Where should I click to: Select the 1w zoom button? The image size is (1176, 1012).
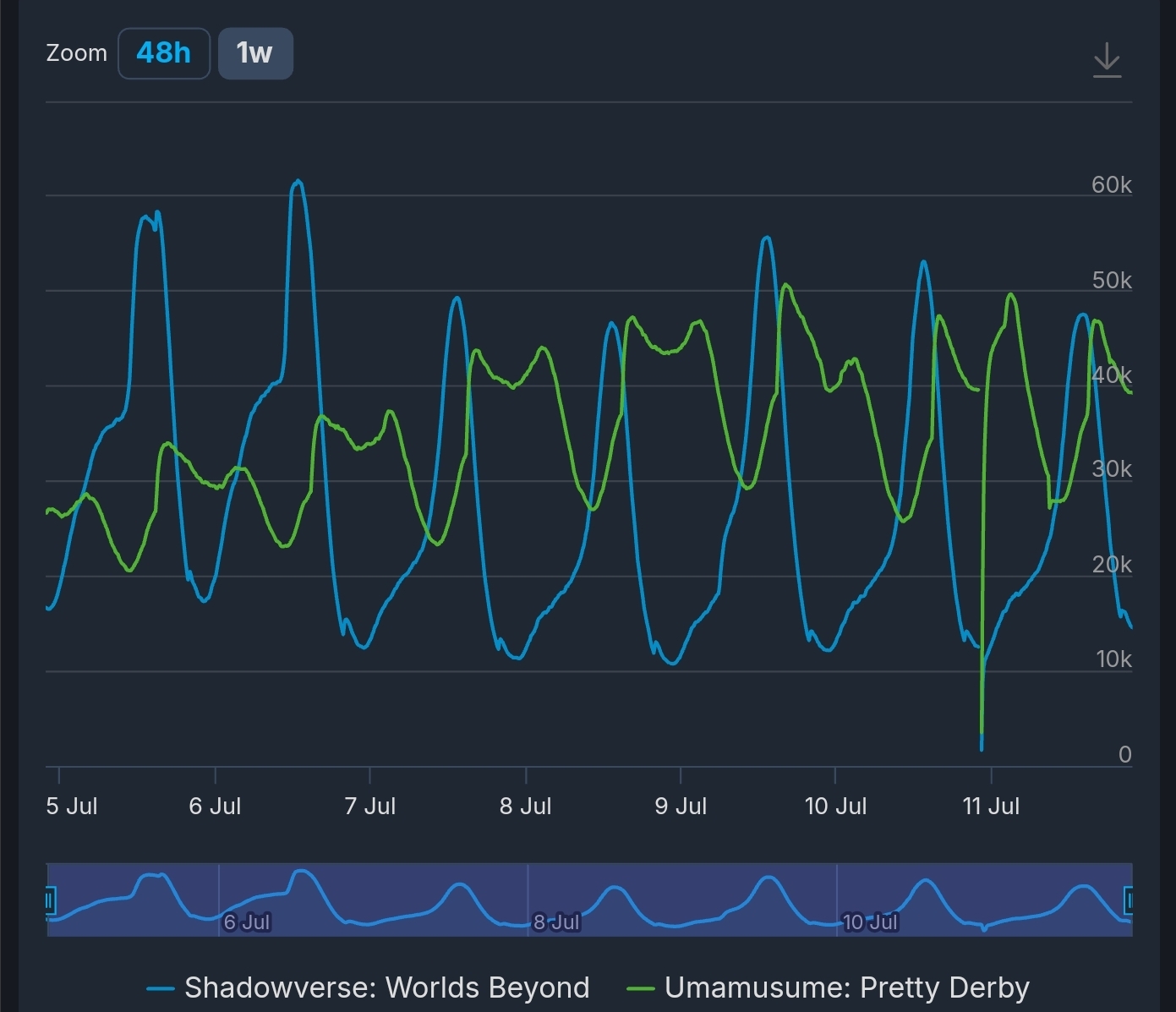tap(255, 53)
